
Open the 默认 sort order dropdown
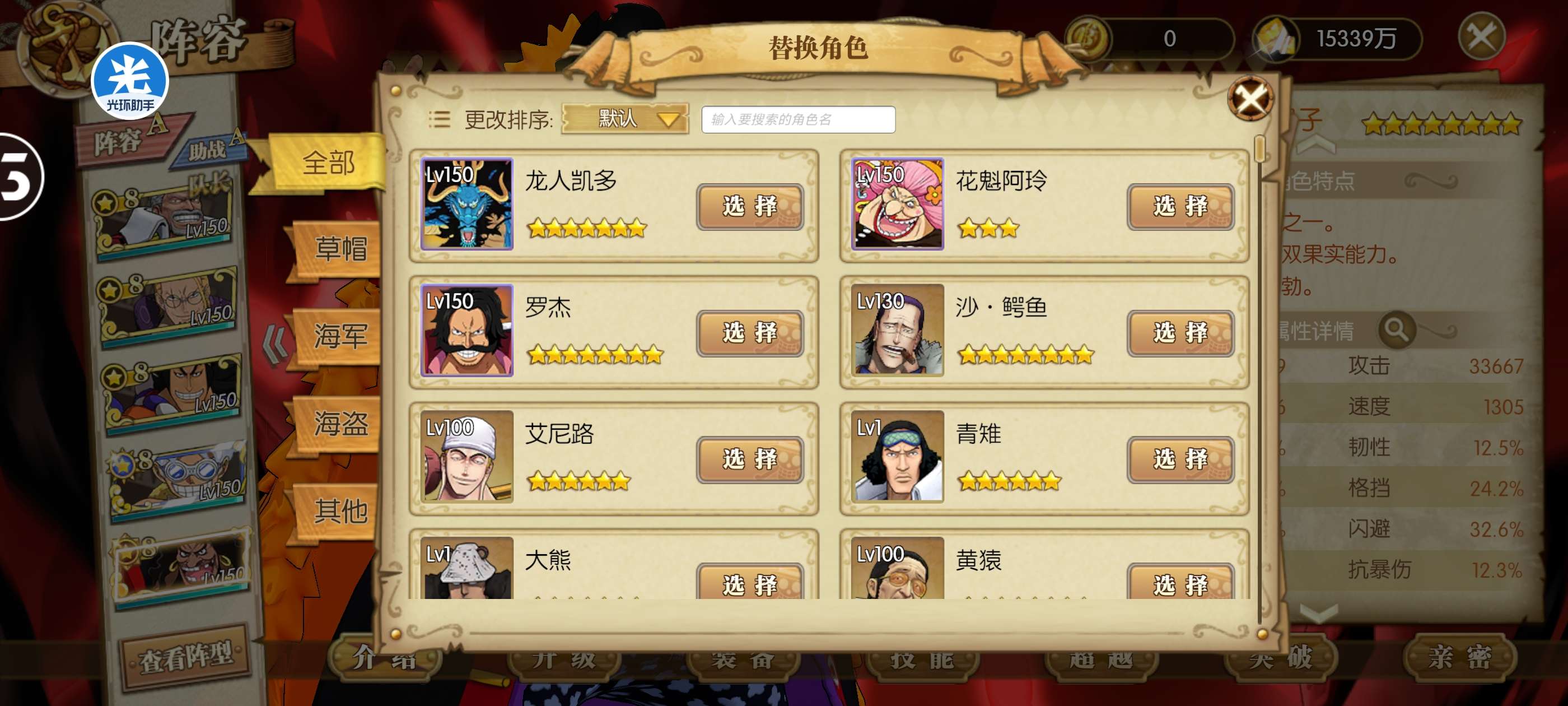[x=625, y=119]
